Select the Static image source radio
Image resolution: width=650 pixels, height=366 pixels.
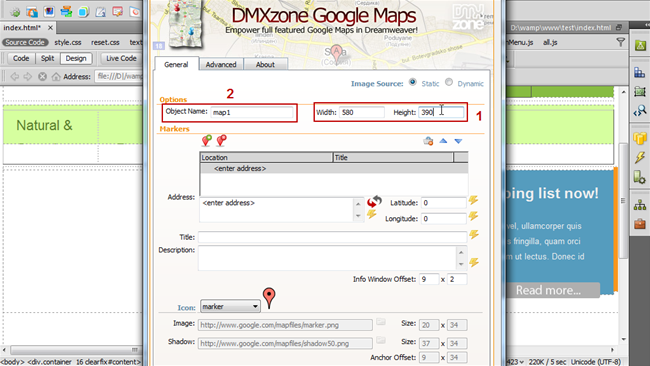click(412, 82)
